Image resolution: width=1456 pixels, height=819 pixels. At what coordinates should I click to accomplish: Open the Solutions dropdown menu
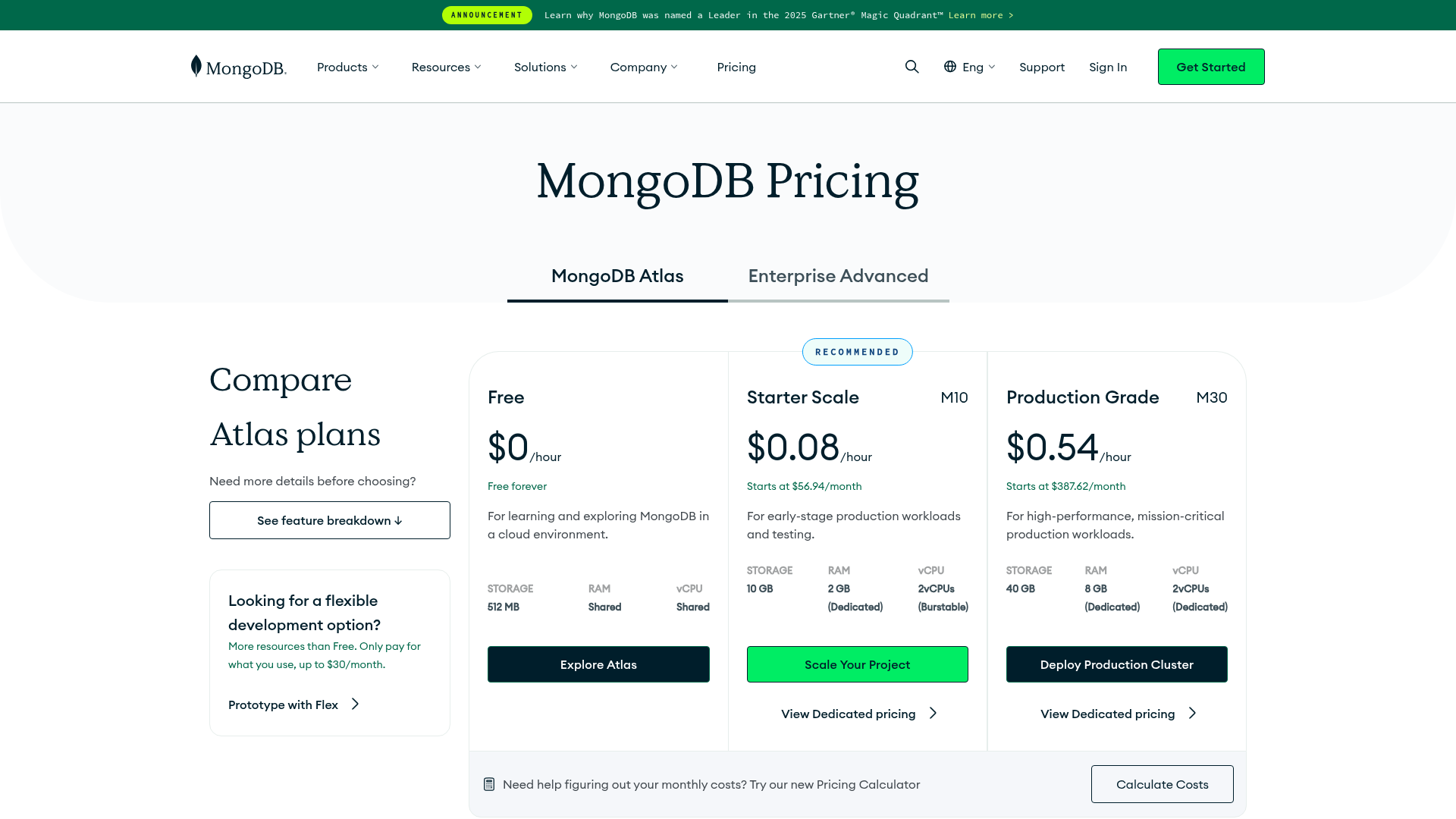546,67
